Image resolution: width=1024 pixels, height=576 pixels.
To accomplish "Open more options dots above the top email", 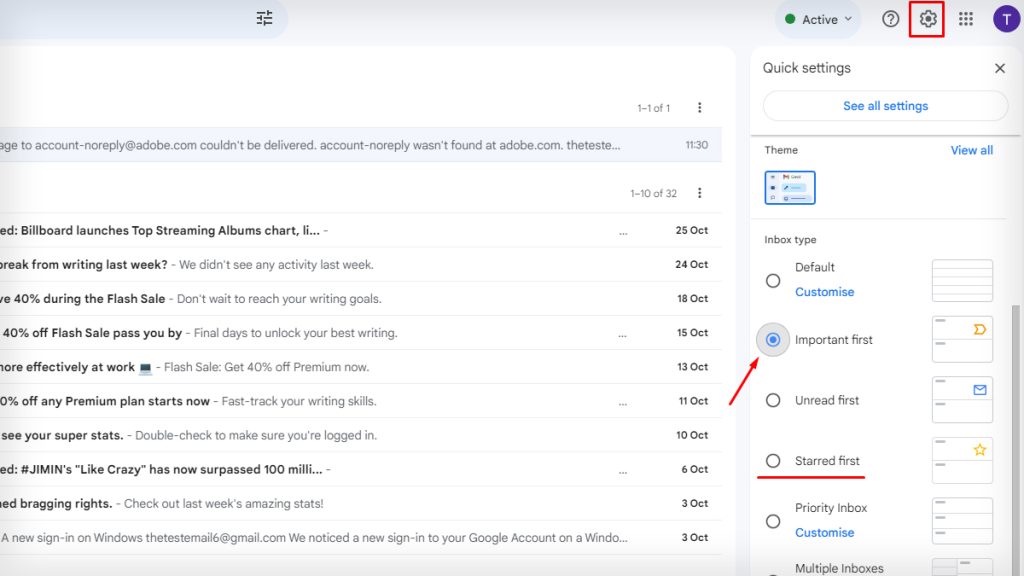I will (697, 107).
